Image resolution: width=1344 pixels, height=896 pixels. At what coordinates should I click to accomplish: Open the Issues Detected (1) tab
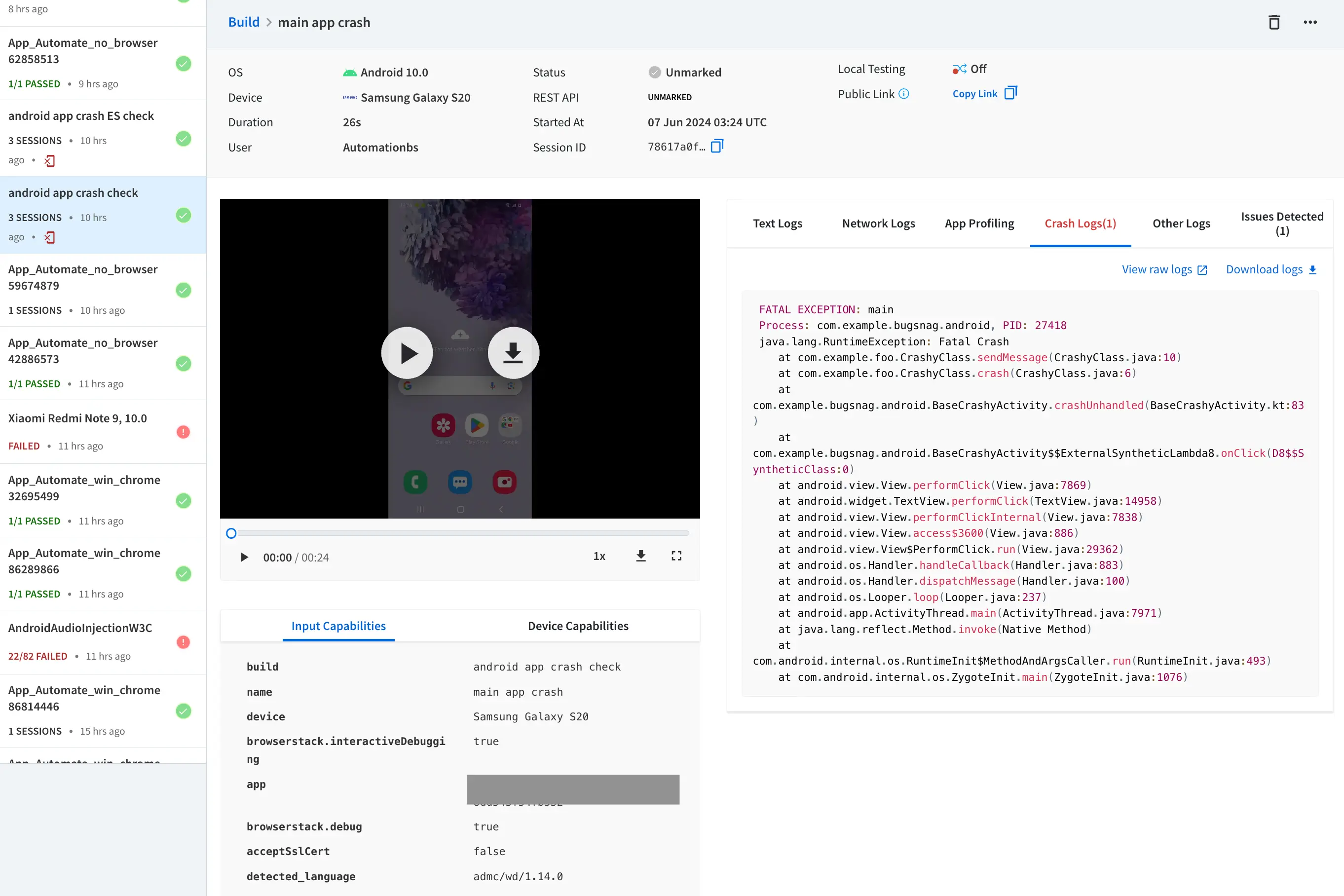[x=1282, y=224]
